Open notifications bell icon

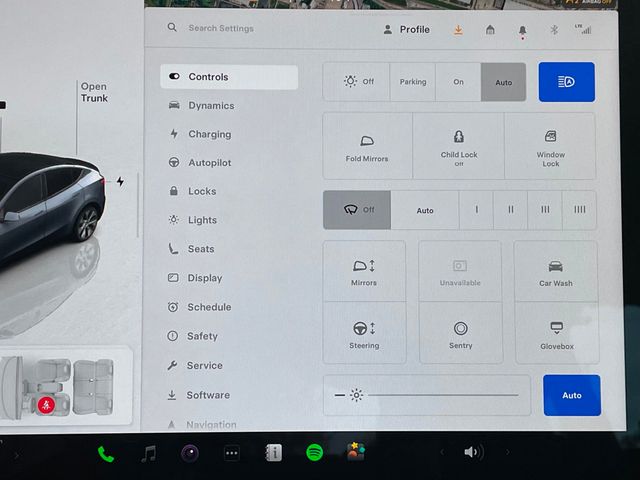pyautogui.click(x=522, y=31)
